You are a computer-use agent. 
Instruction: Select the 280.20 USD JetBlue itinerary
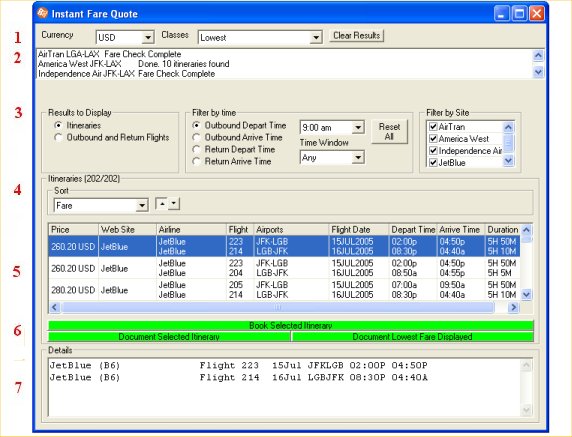284,290
